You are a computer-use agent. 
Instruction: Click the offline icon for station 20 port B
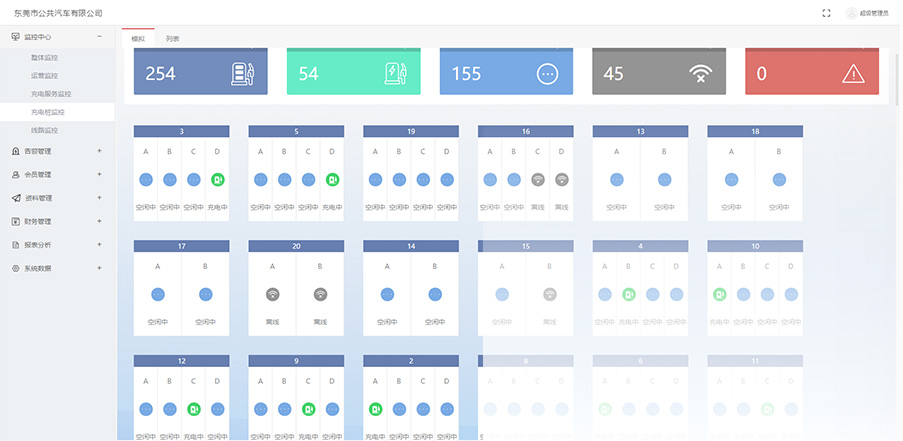(x=320, y=295)
